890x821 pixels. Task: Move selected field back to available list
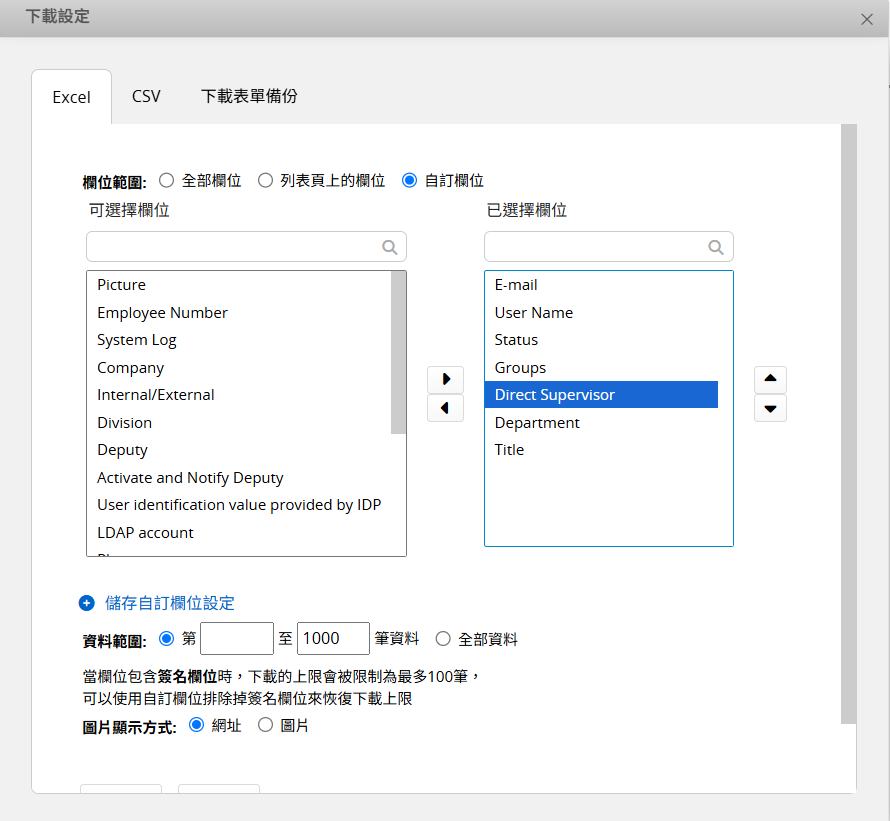[446, 408]
